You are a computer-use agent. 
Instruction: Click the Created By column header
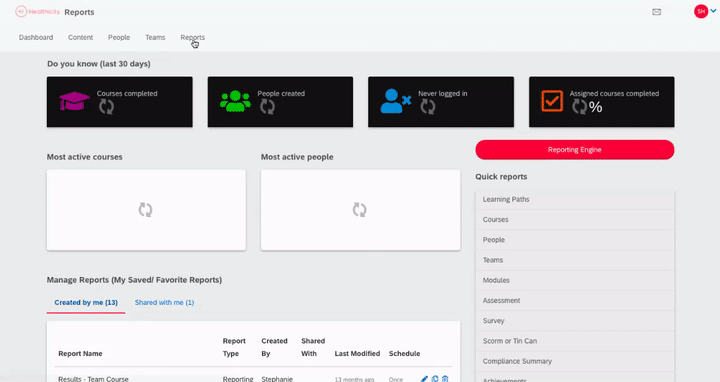tap(274, 347)
